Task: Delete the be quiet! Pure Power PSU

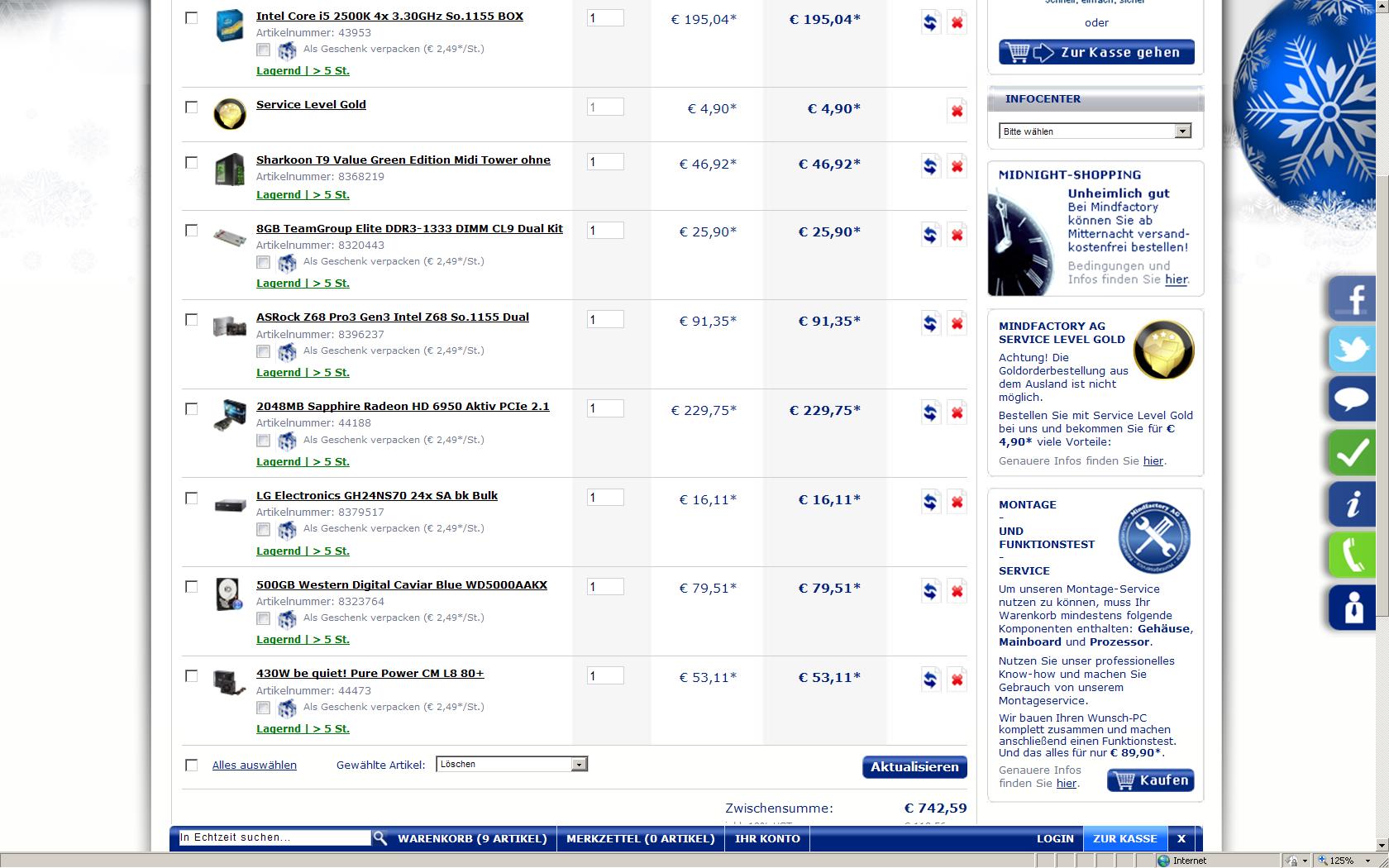Action: click(957, 680)
